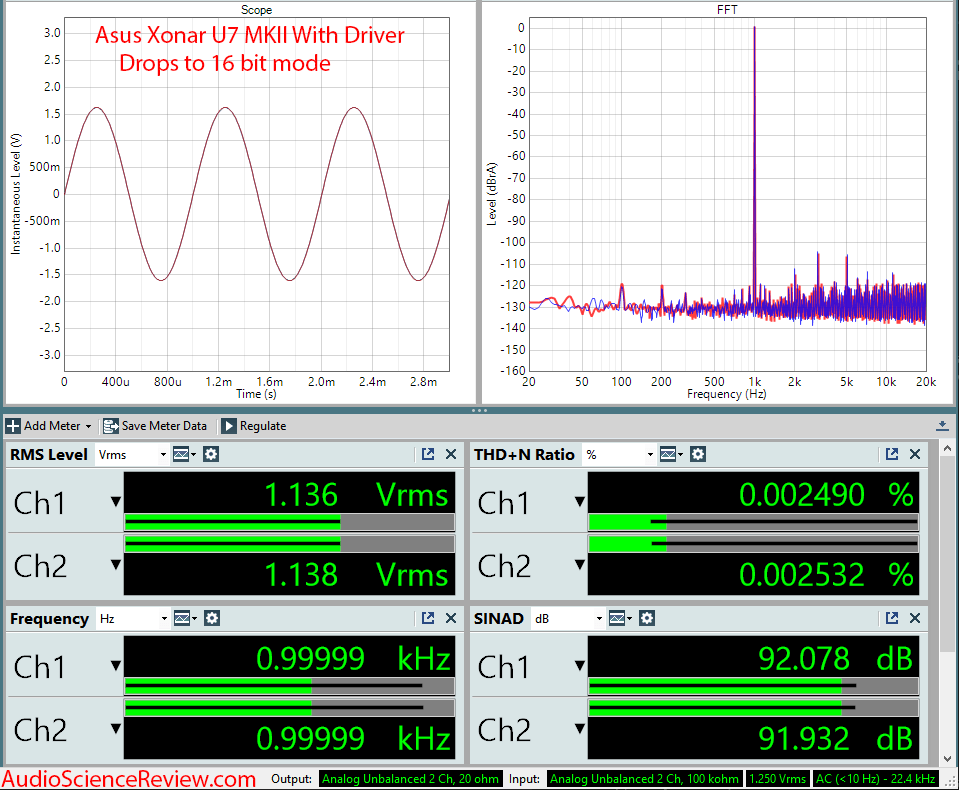This screenshot has height=790, width=959.
Task: Click the THD+N Ratio Ch2 bar graph
Action: click(x=753, y=544)
